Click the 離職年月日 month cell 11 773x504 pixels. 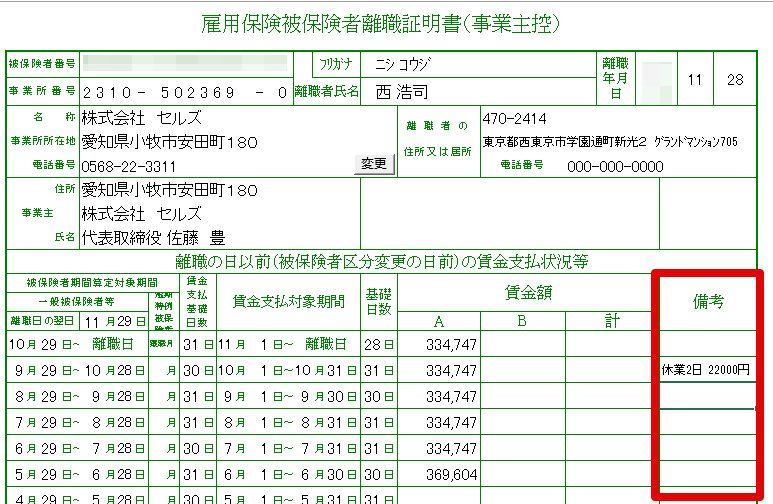click(695, 79)
